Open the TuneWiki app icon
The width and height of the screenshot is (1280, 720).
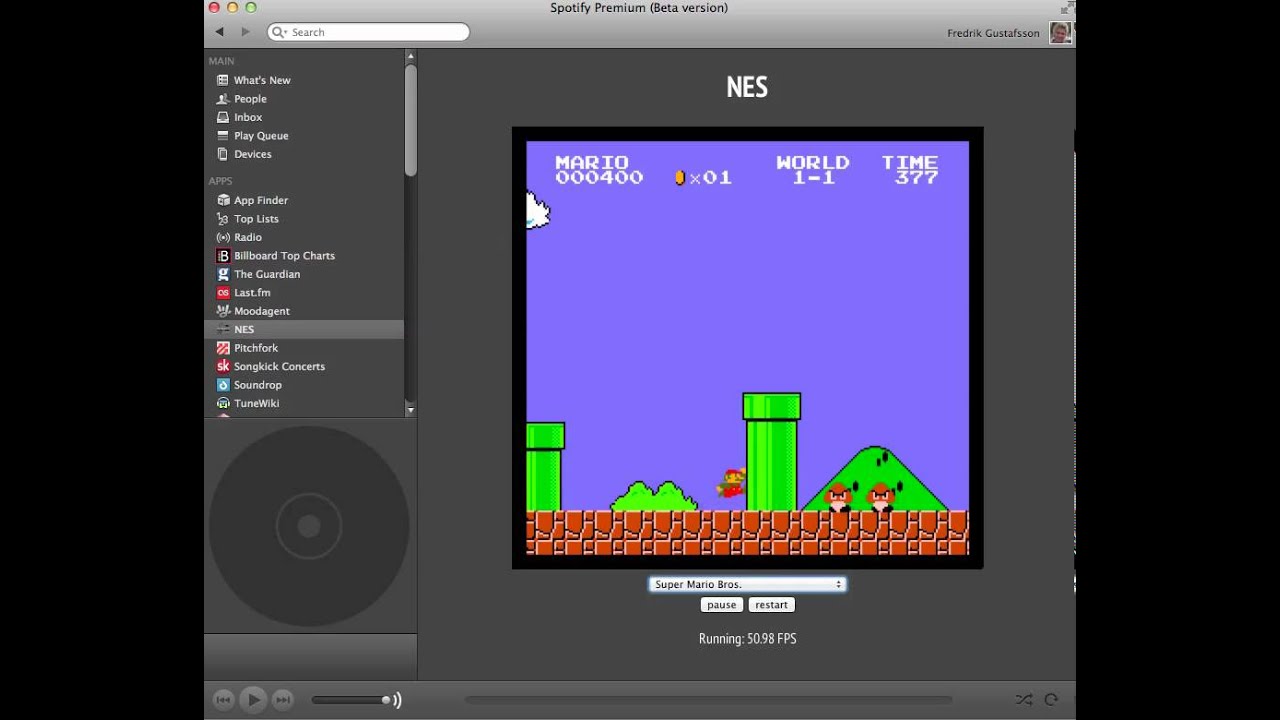(x=223, y=403)
